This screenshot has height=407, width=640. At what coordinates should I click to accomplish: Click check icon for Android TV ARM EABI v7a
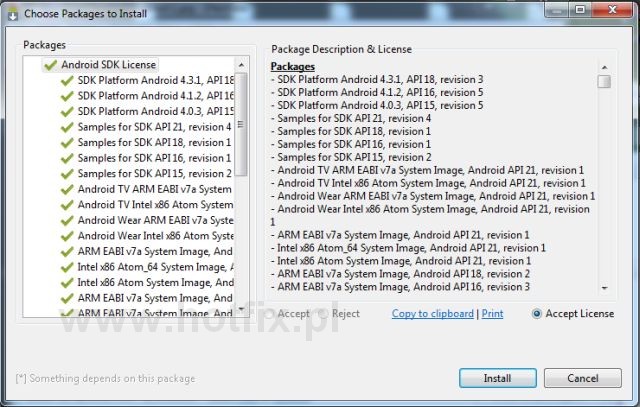67,189
